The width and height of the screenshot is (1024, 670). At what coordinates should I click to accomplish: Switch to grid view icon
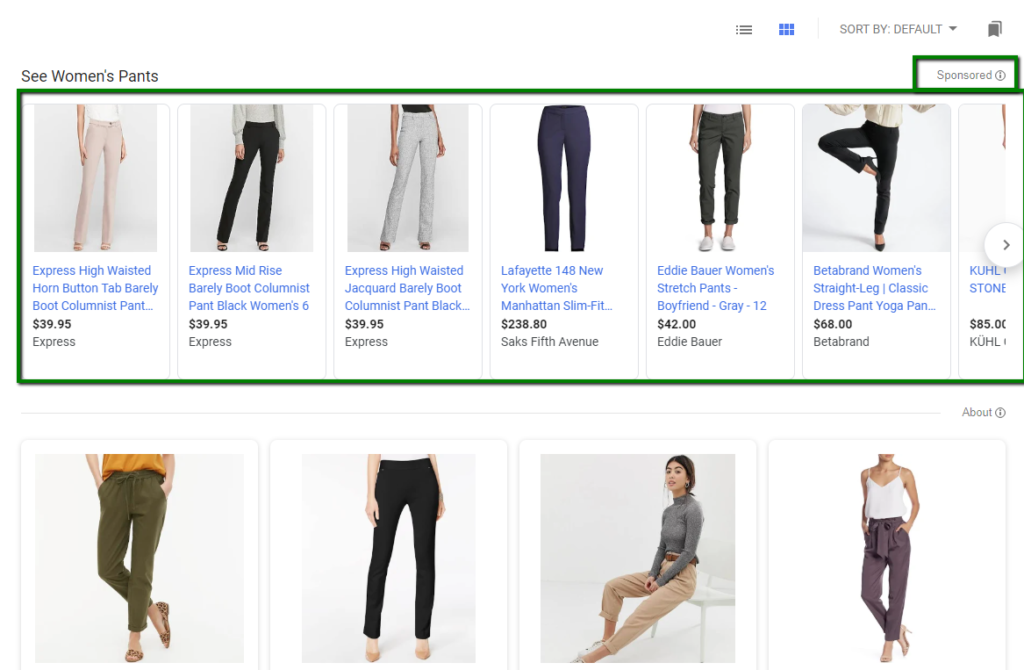786,29
